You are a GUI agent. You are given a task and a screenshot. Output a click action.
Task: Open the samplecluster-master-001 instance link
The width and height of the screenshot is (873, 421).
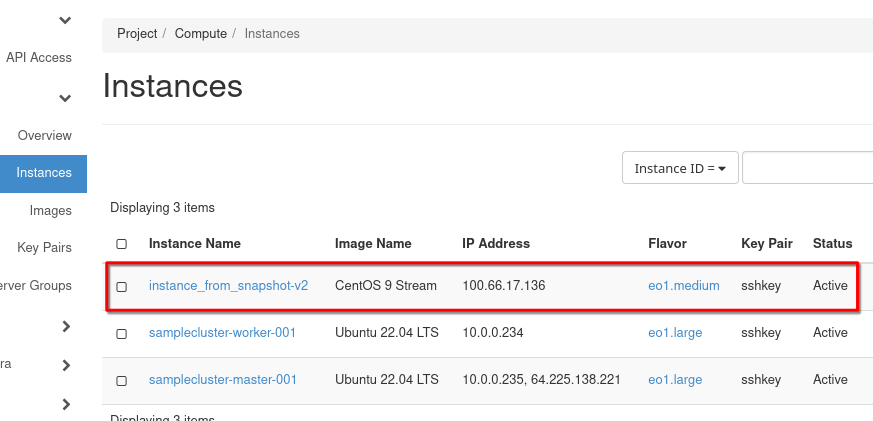pyautogui.click(x=222, y=380)
